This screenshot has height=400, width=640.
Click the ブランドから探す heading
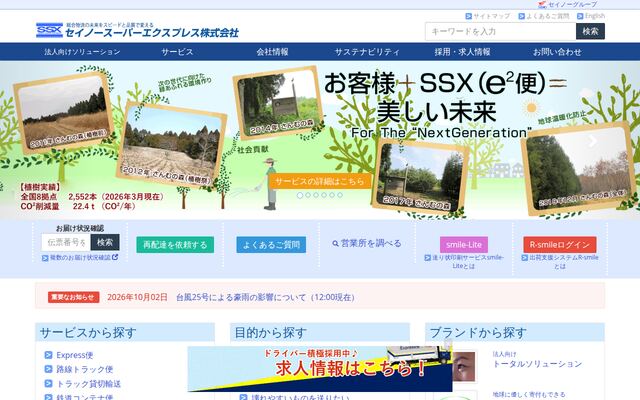click(478, 333)
